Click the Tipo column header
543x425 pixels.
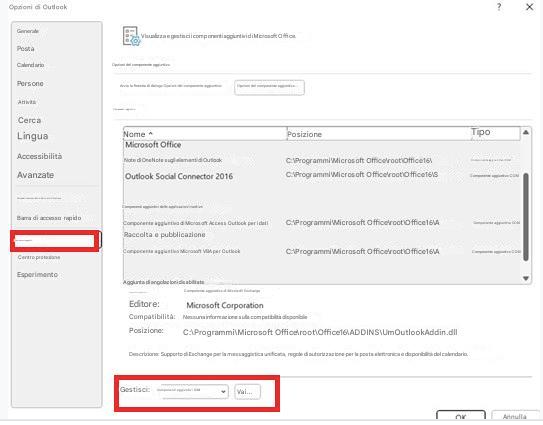coord(495,133)
